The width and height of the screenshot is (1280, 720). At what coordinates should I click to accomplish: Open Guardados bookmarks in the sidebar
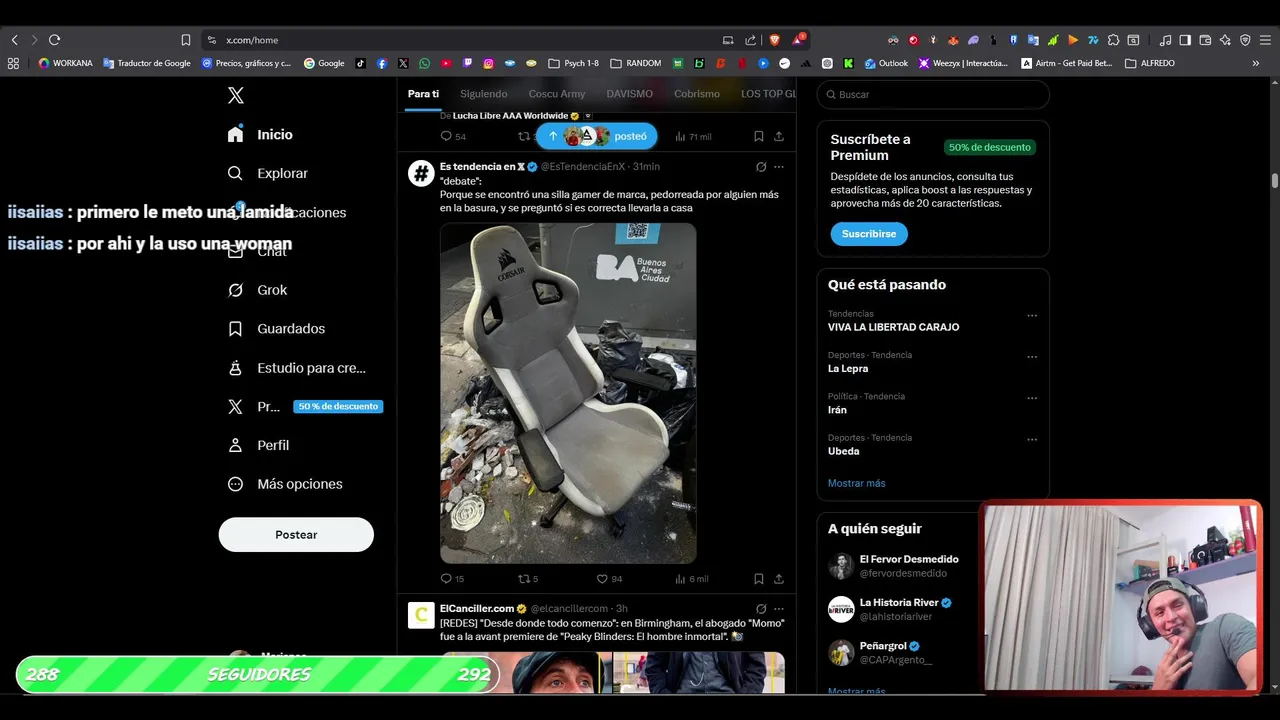point(276,329)
